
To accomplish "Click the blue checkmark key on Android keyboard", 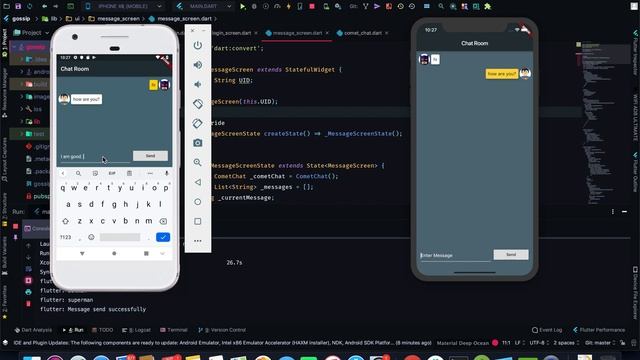I will (x=163, y=237).
